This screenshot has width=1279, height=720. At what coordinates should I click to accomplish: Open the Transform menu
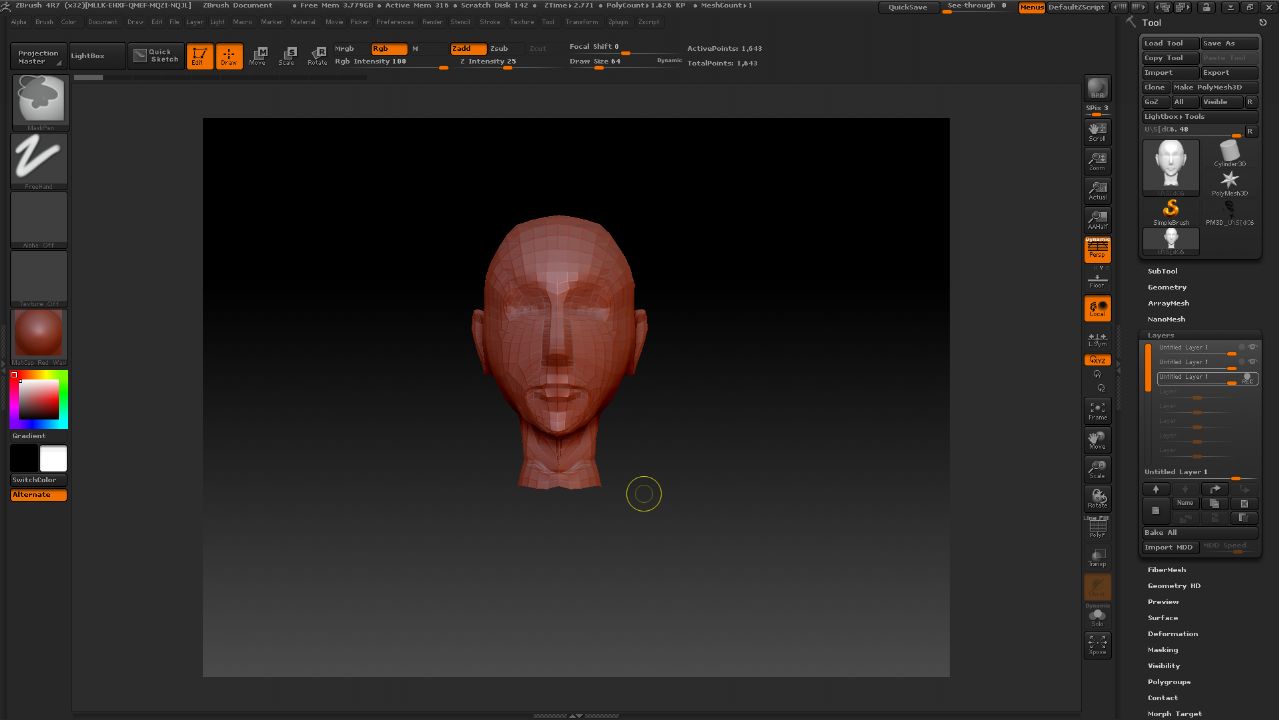coord(582,21)
